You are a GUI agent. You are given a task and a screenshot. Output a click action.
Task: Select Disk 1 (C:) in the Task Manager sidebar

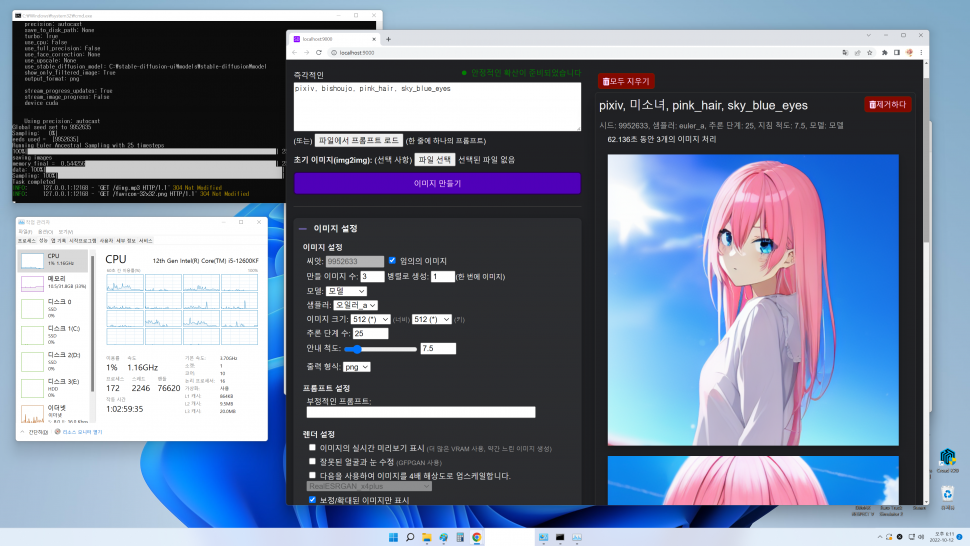point(54,335)
